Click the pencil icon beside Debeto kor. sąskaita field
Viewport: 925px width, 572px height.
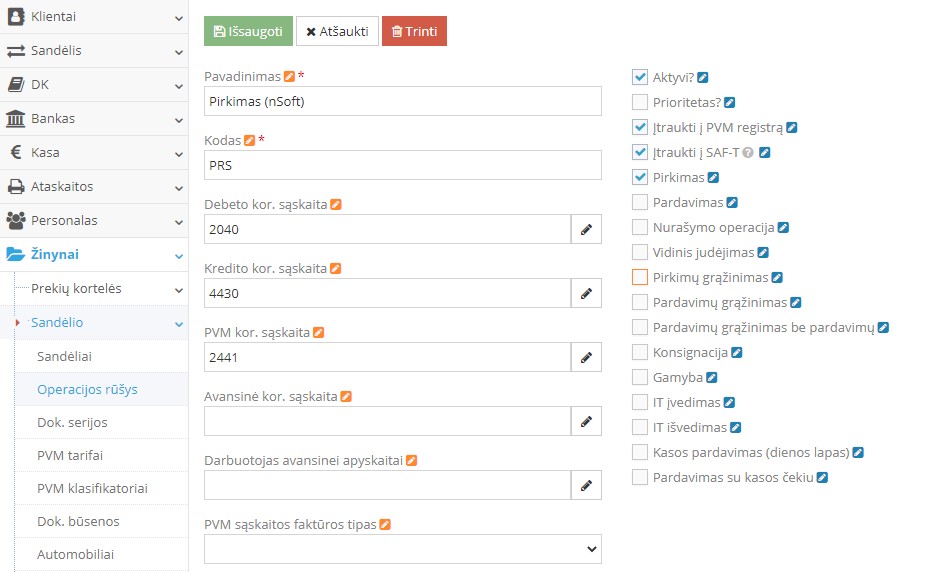tap(586, 230)
